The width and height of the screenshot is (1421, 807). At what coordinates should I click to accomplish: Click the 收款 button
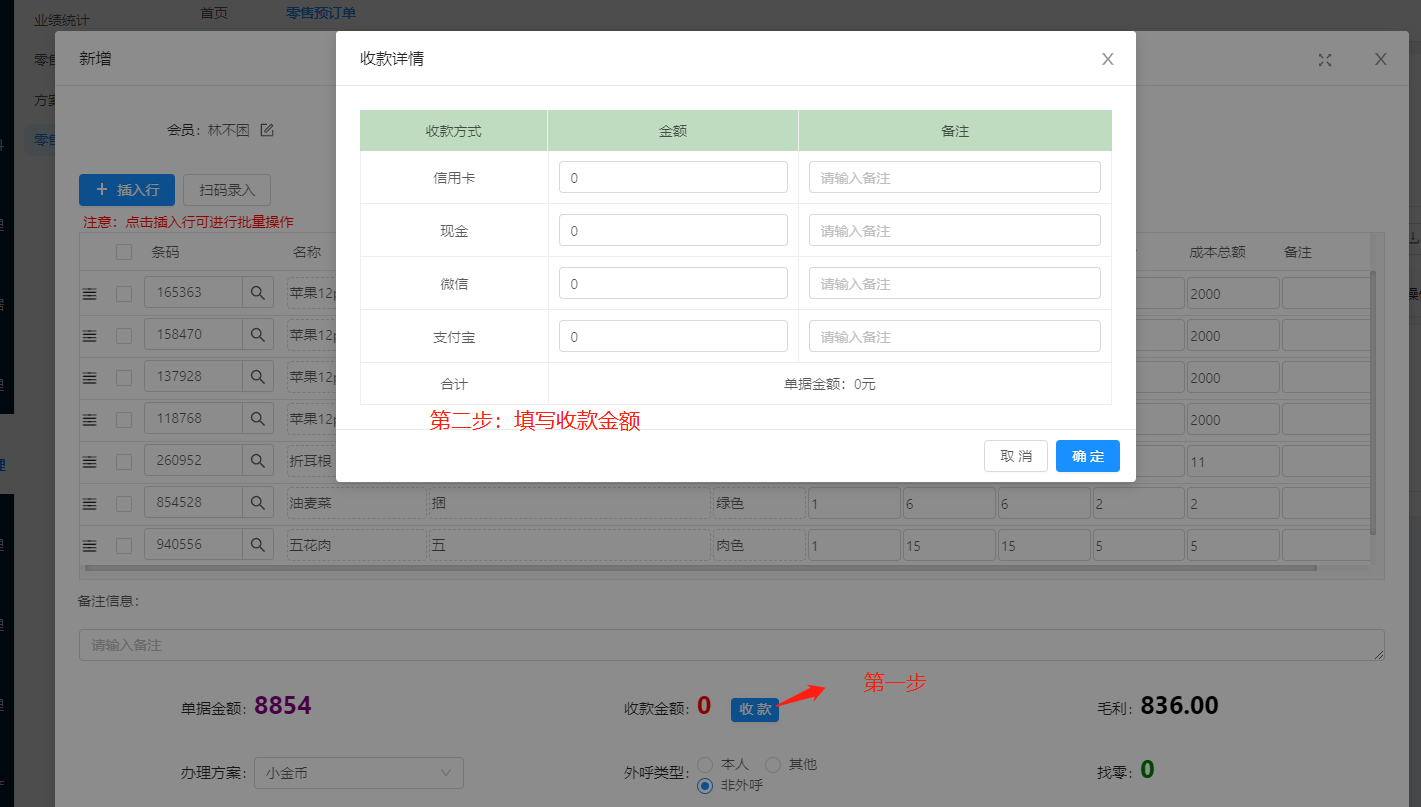755,709
